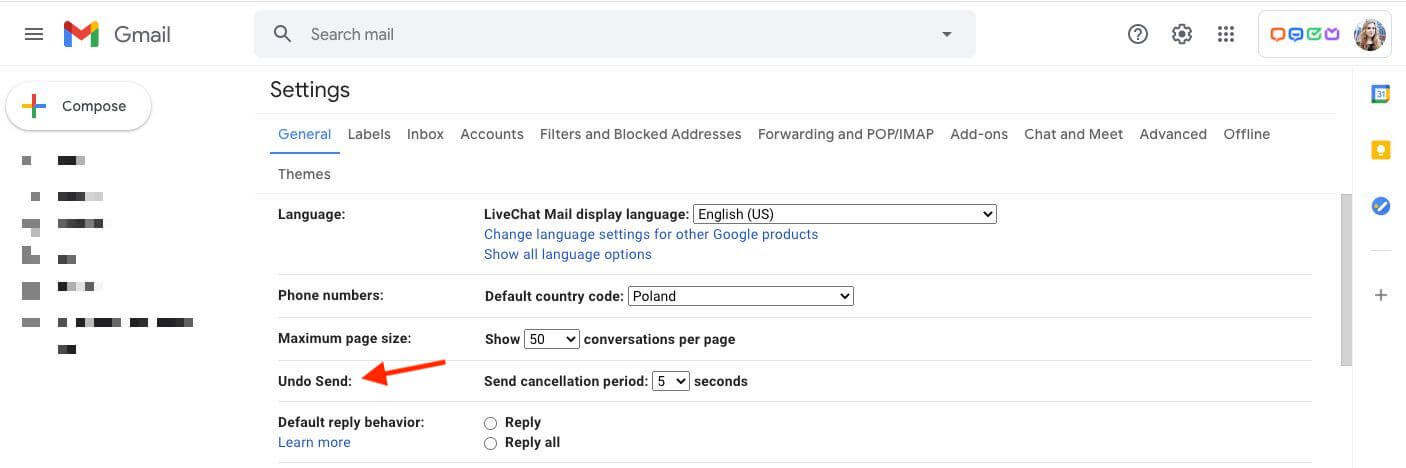The width and height of the screenshot is (1406, 468).
Task: Open the Support help icon
Action: (1137, 34)
